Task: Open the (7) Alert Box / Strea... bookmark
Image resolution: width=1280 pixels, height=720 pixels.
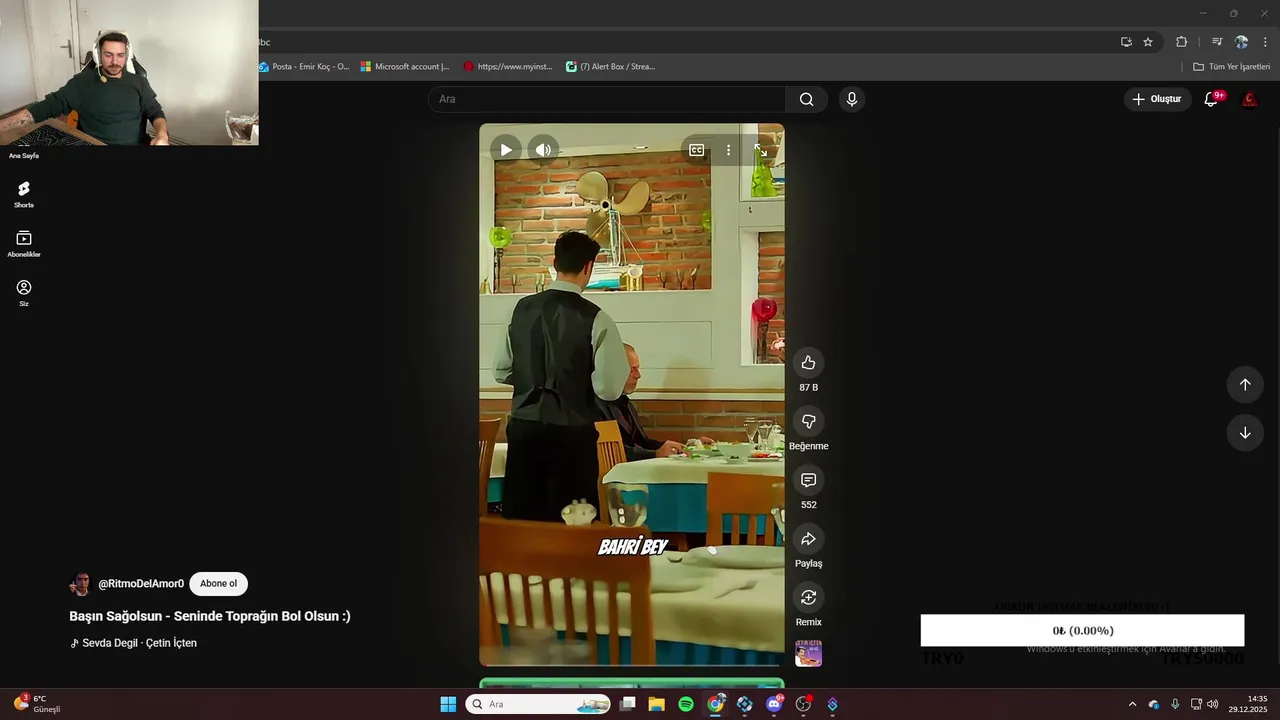Action: pyautogui.click(x=610, y=67)
